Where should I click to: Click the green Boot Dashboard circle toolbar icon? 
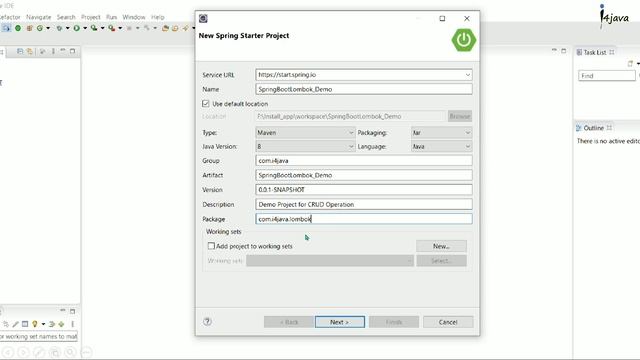18,28
